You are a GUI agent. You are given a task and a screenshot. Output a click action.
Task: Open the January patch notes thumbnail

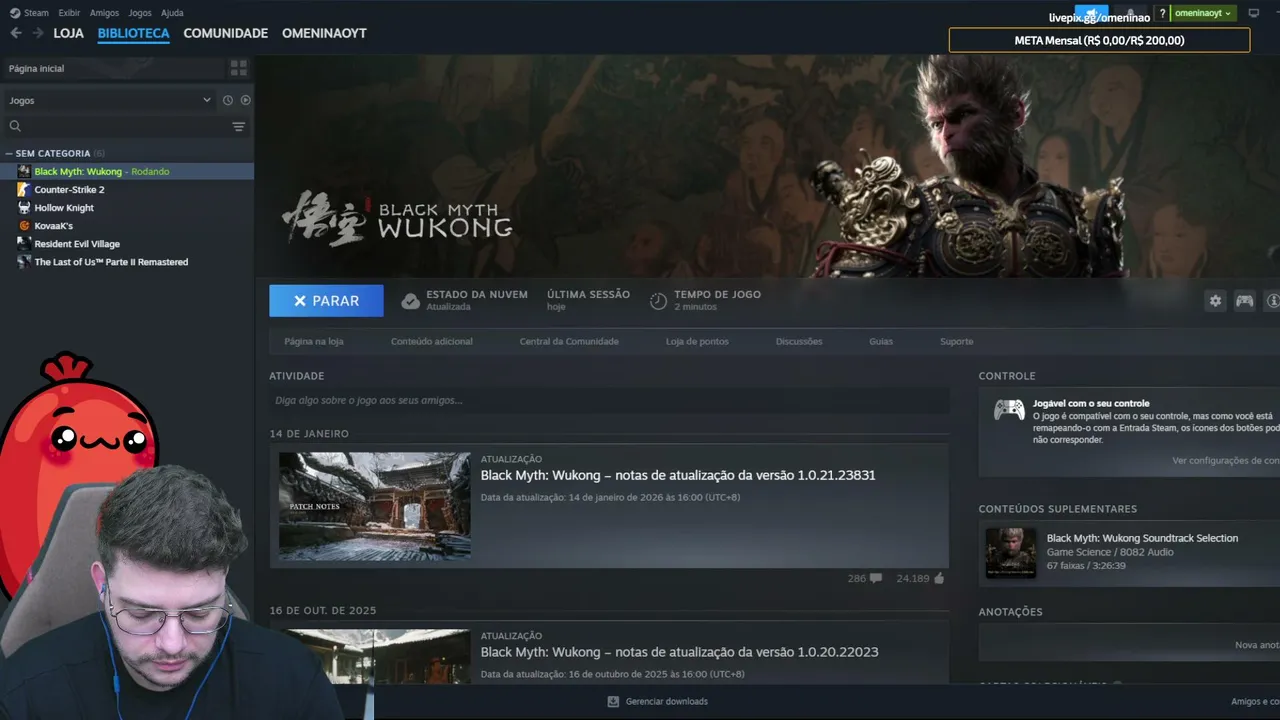[x=374, y=506]
